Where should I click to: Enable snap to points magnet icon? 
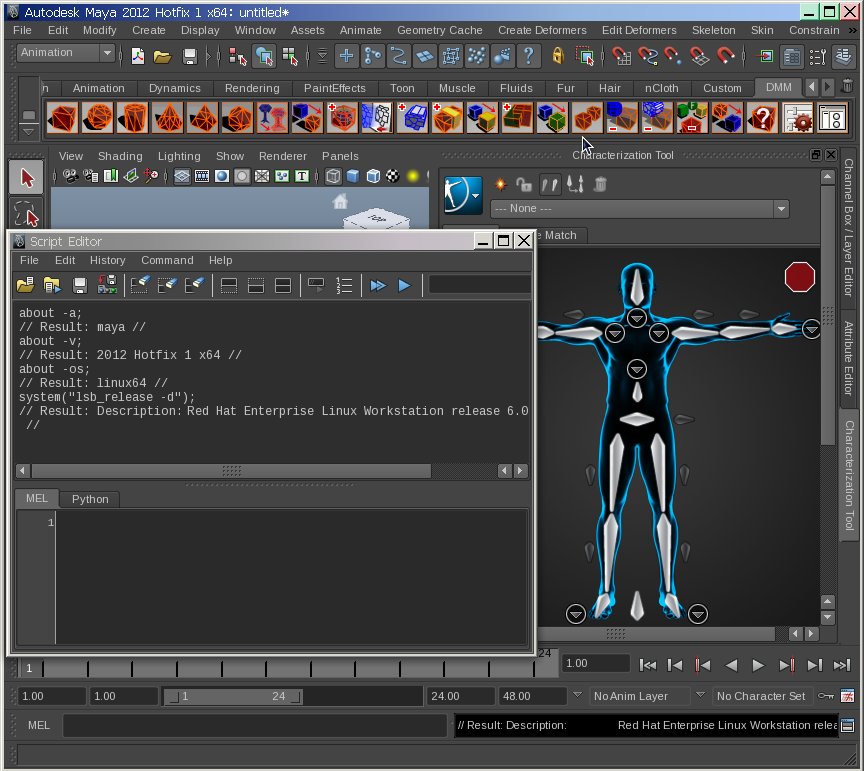click(672, 56)
